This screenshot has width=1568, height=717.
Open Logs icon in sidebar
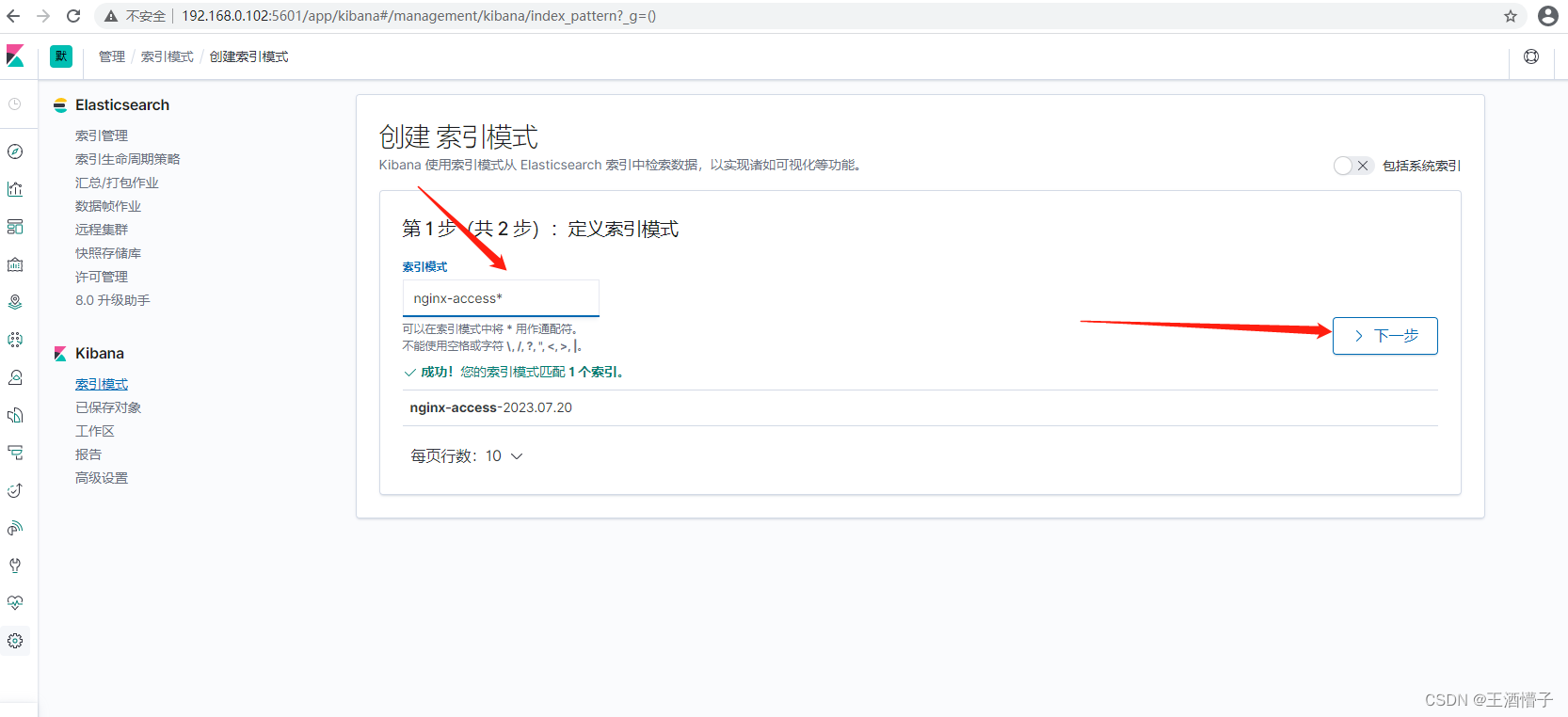(x=15, y=415)
